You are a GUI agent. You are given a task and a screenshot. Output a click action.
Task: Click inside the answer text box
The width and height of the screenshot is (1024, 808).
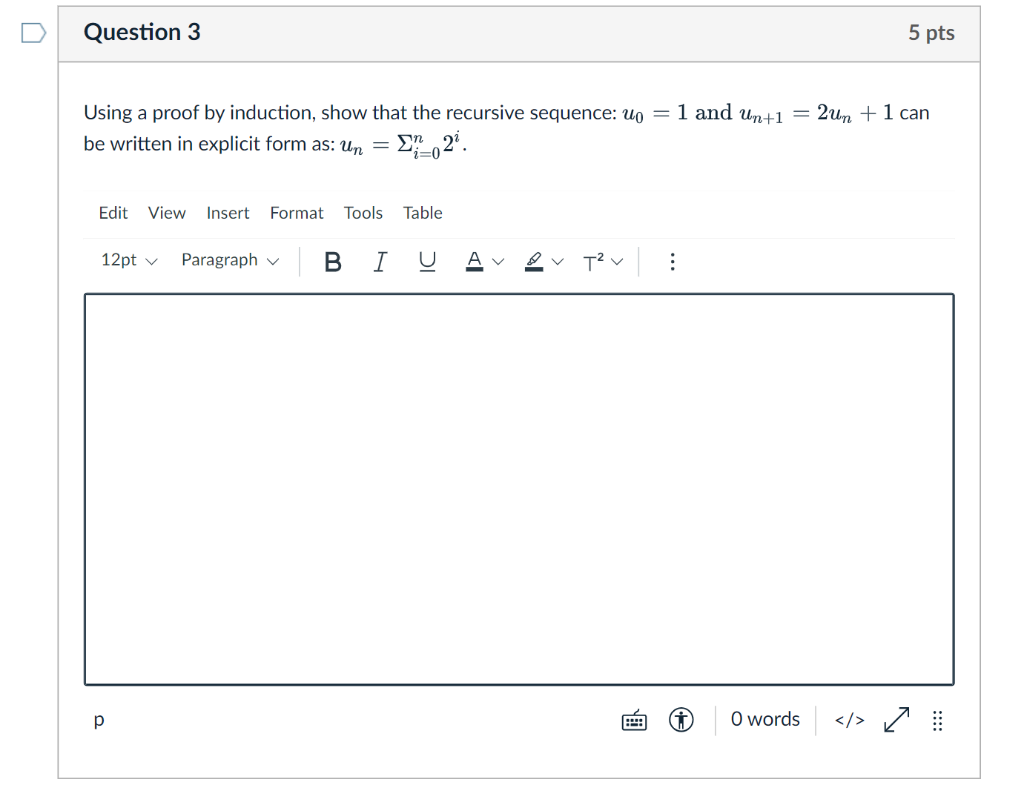point(518,487)
